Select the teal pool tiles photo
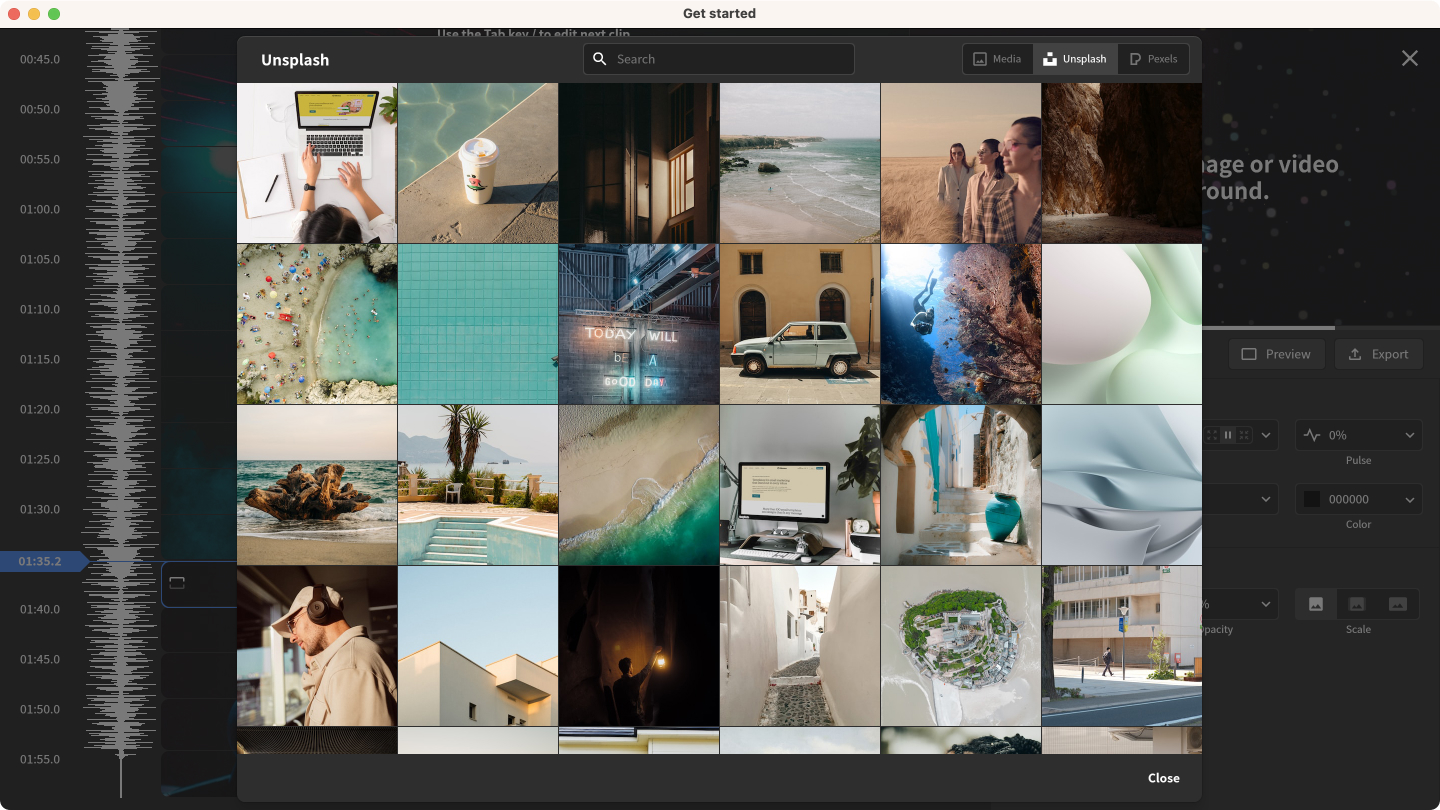 (x=478, y=324)
